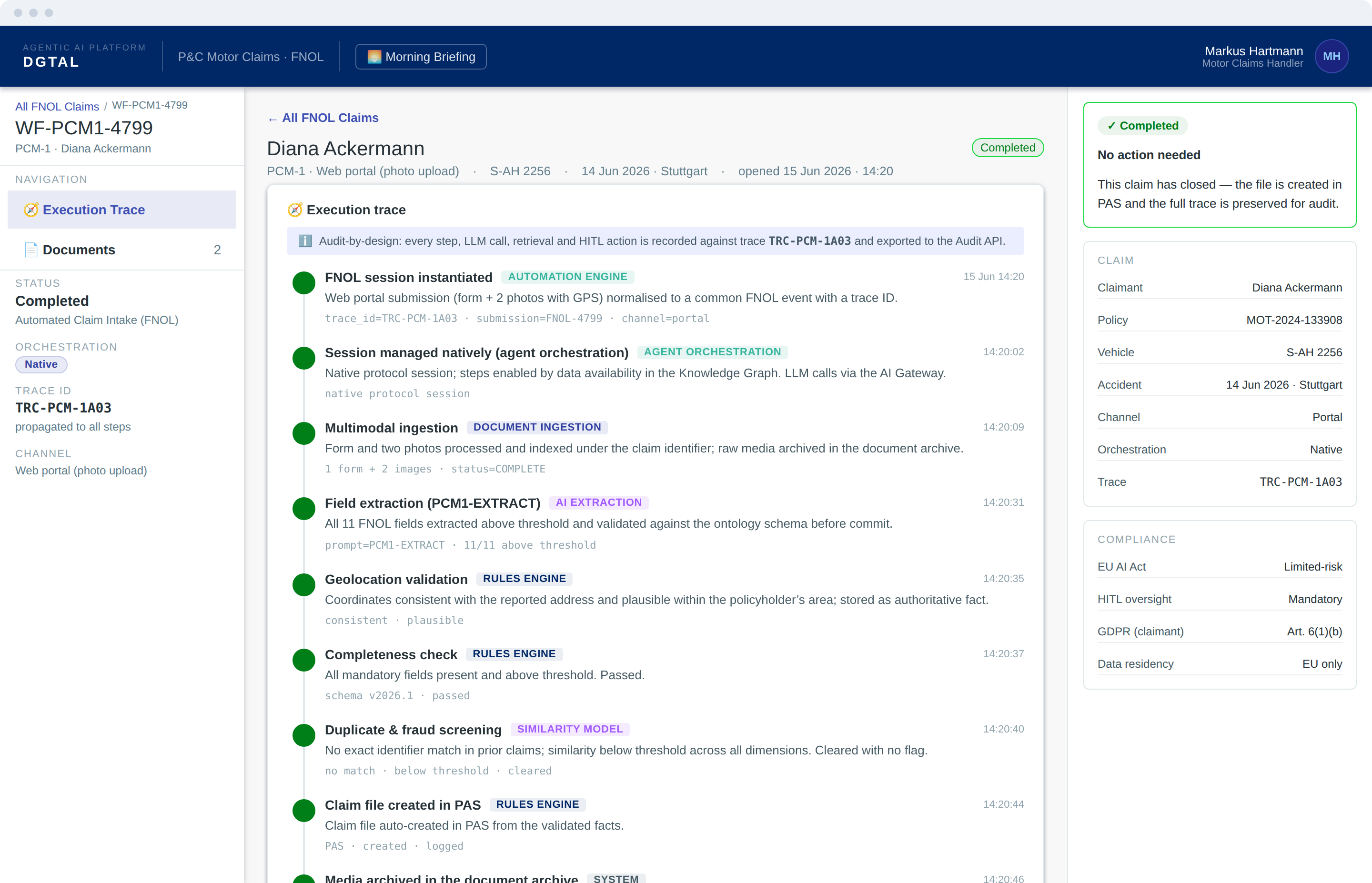1372x883 pixels.
Task: Select the FNOL session instantiated step marker
Action: click(304, 283)
